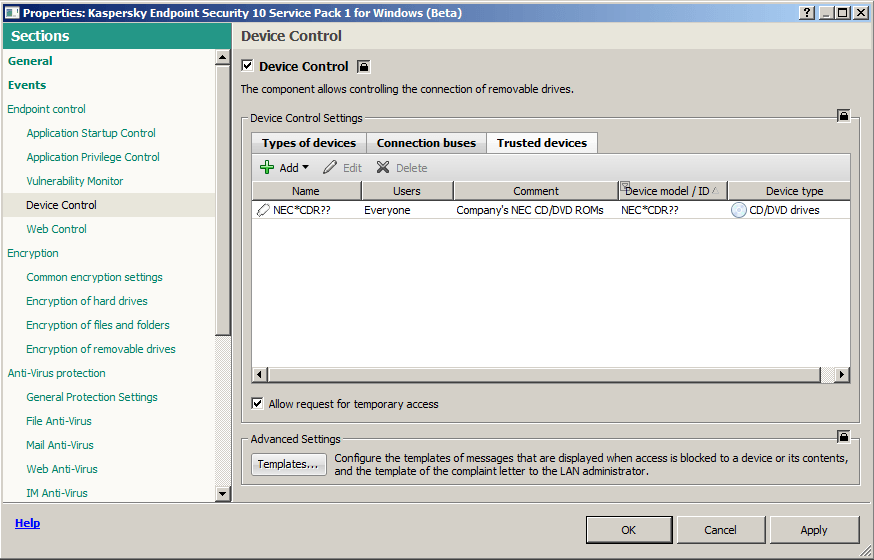Open the IM Anti-Virus section

tap(57, 493)
